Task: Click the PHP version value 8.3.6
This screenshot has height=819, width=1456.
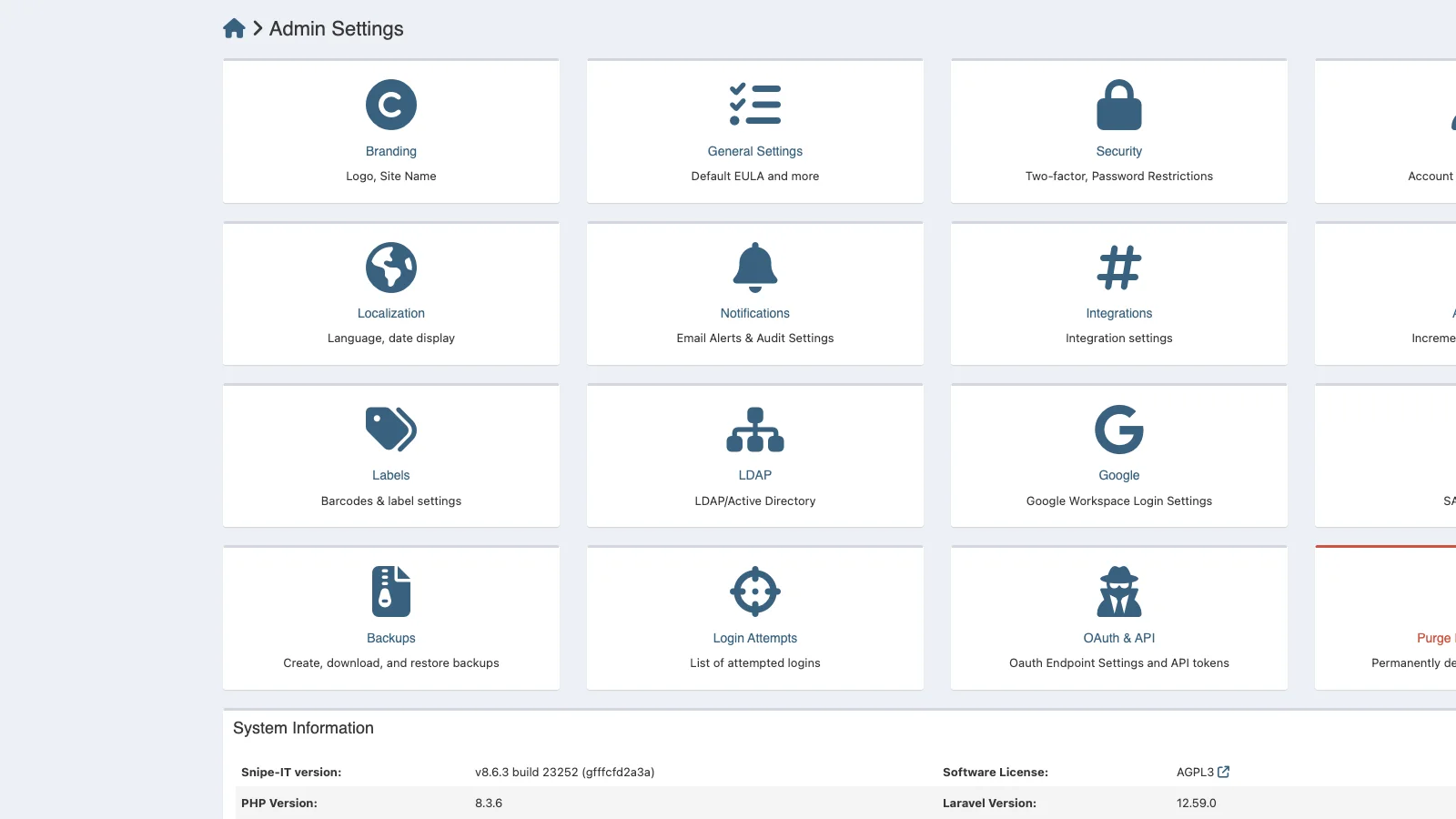Action: 489,804
